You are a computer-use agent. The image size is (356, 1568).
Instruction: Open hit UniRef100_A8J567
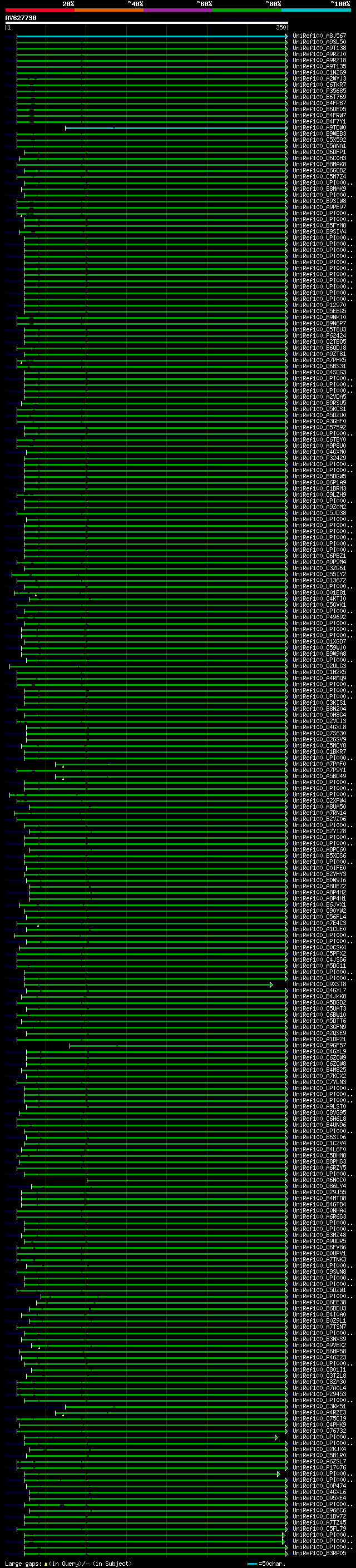click(319, 36)
